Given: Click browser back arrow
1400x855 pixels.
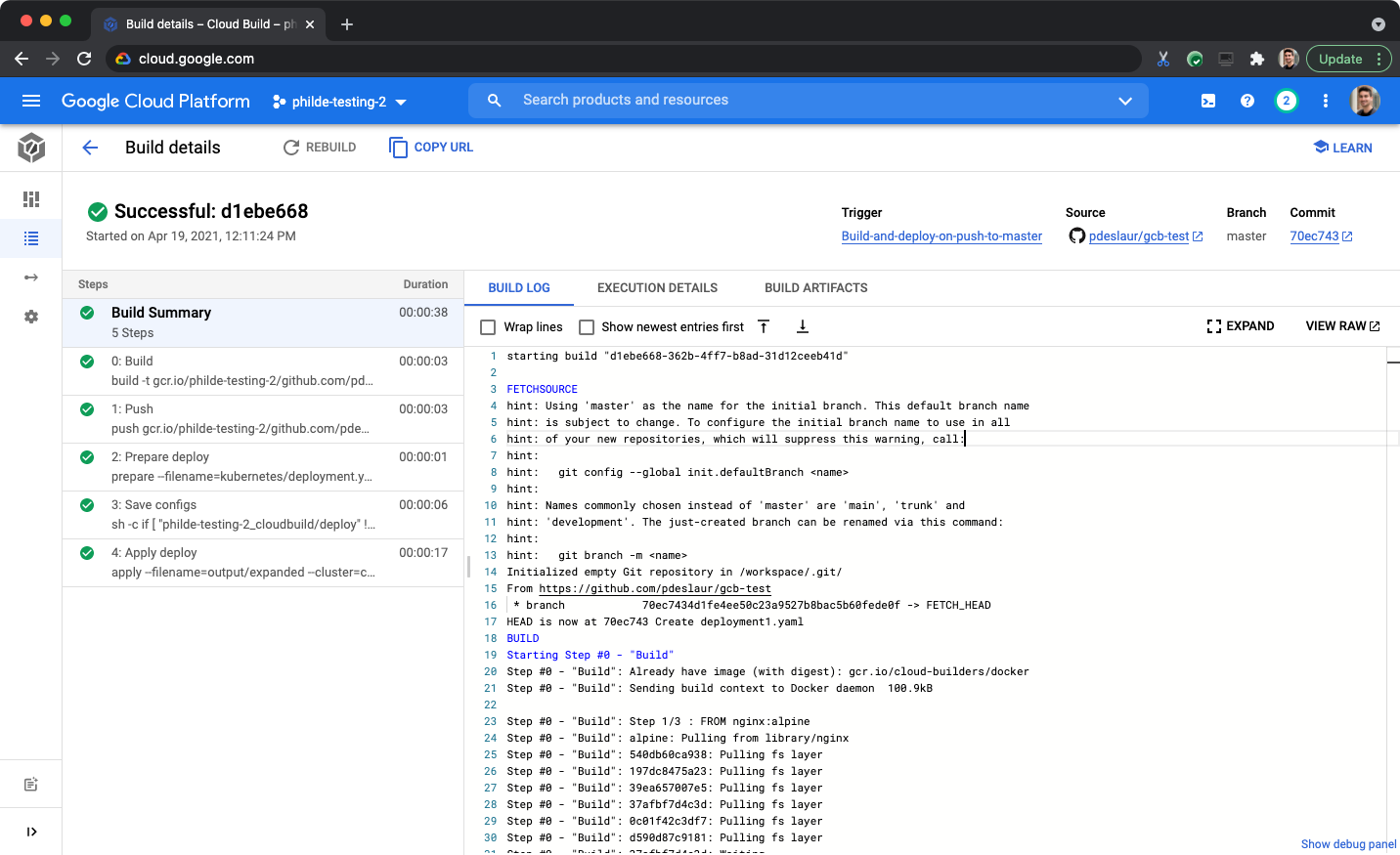Looking at the screenshot, I should click(x=22, y=59).
